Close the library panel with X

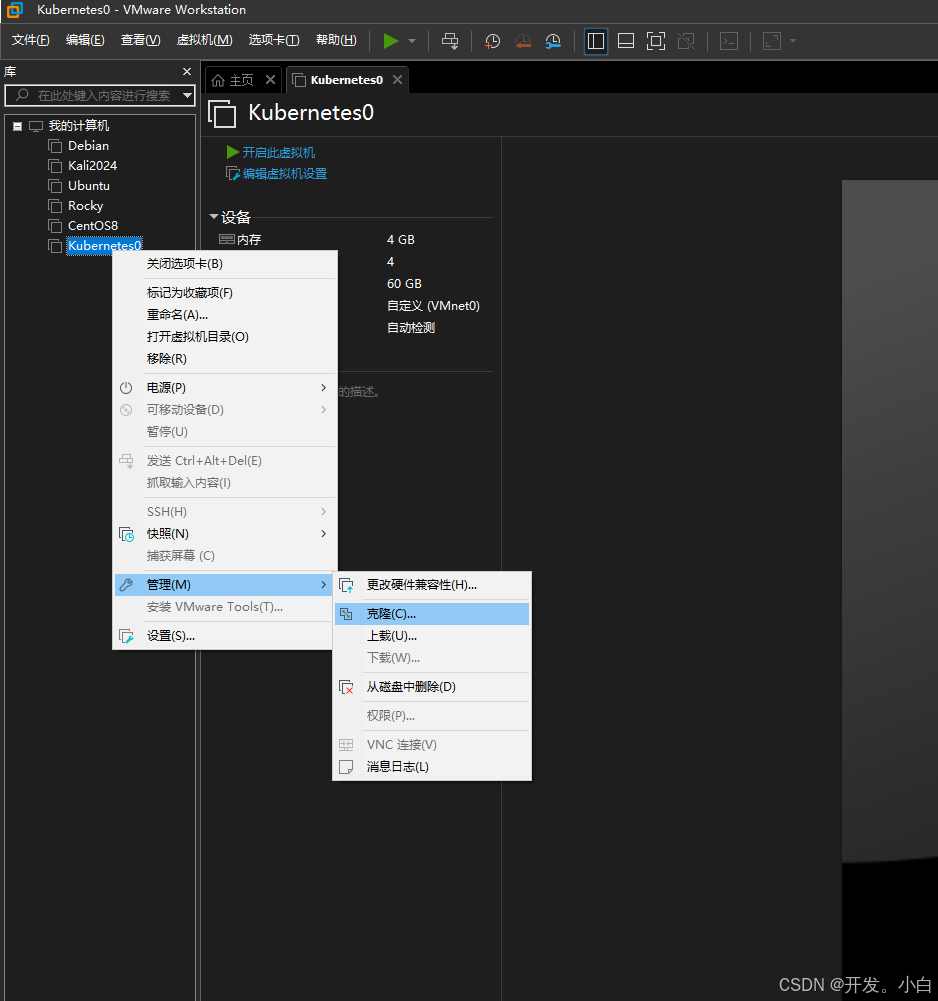[x=186, y=72]
